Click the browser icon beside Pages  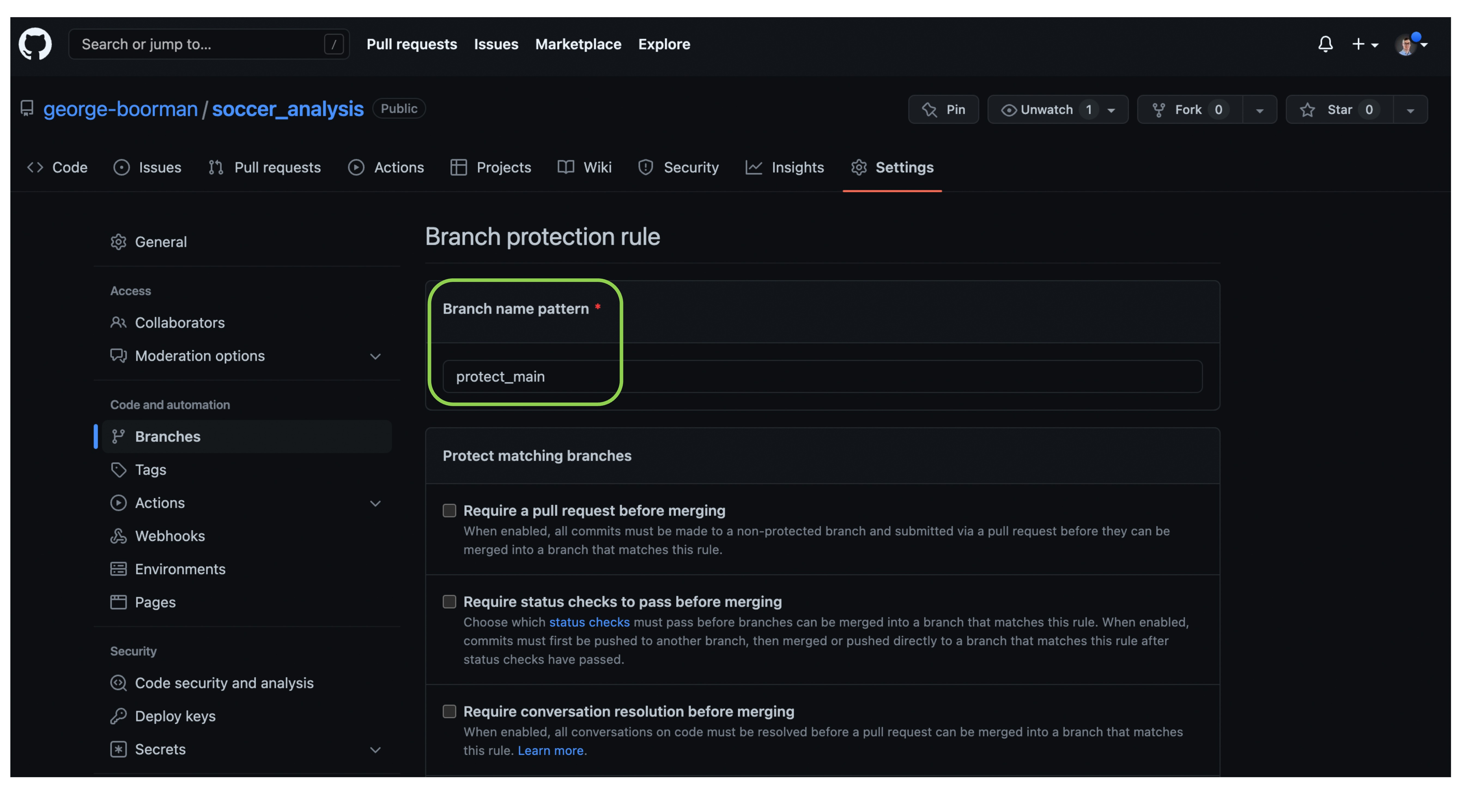118,602
